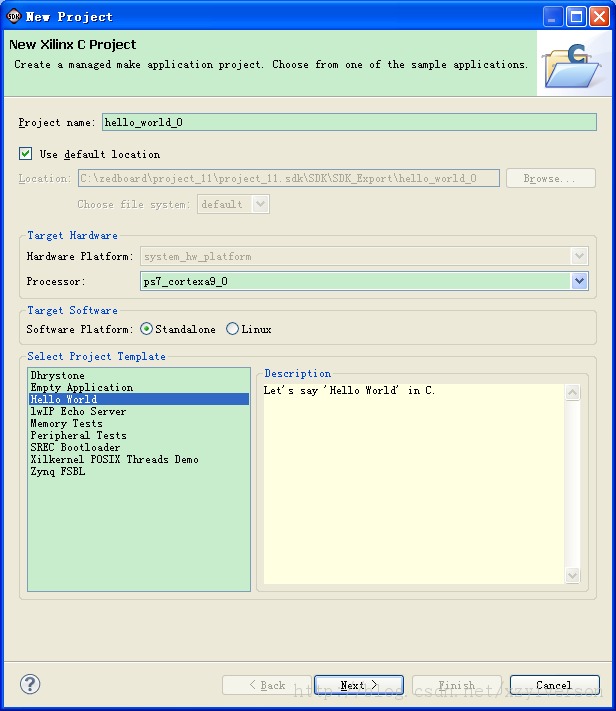Select Xilkernel POSIX Threads Demo template
The width and height of the screenshot is (616, 711).
click(x=138, y=459)
